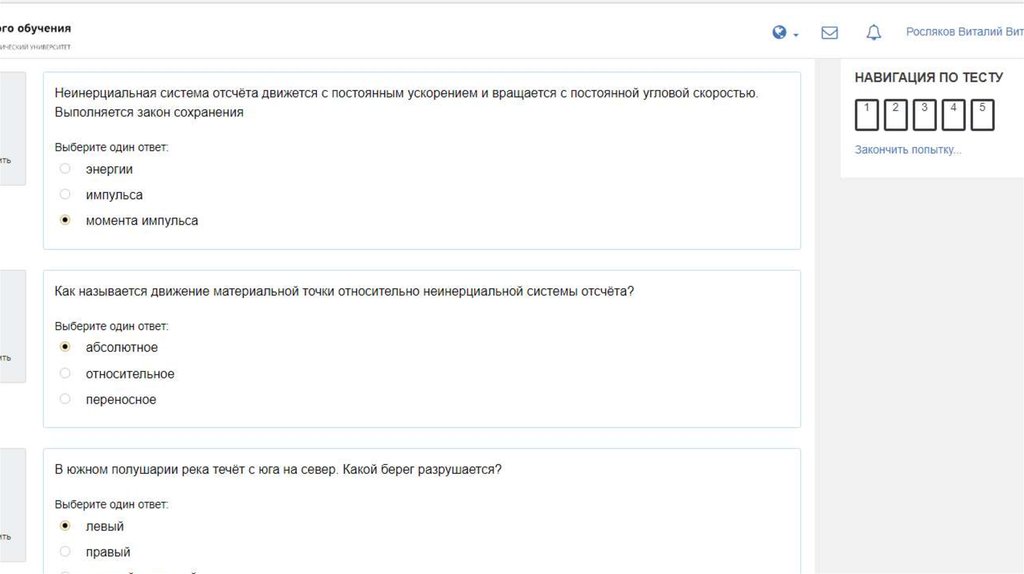1024x574 pixels.
Task: Click question text "В южном полушарии река течёт"
Action: 278,470
